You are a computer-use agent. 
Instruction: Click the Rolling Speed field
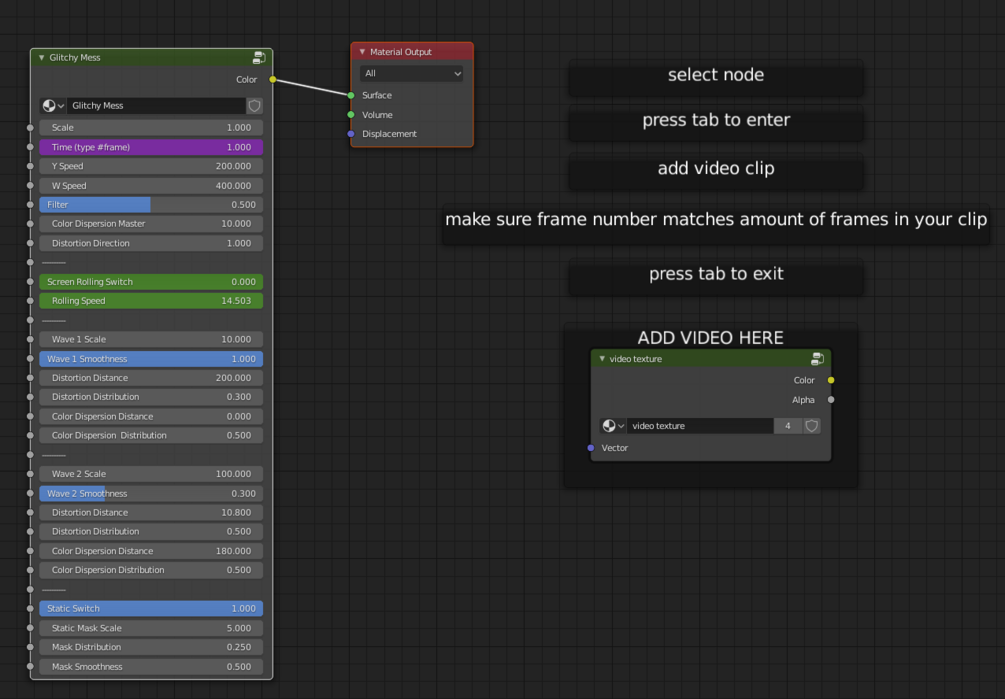(151, 300)
